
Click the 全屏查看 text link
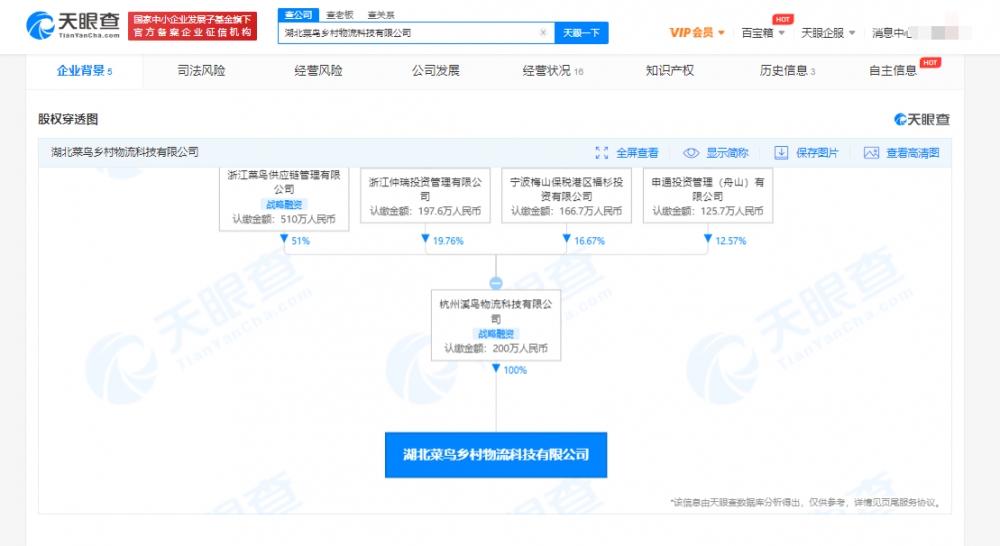pyautogui.click(x=637, y=153)
